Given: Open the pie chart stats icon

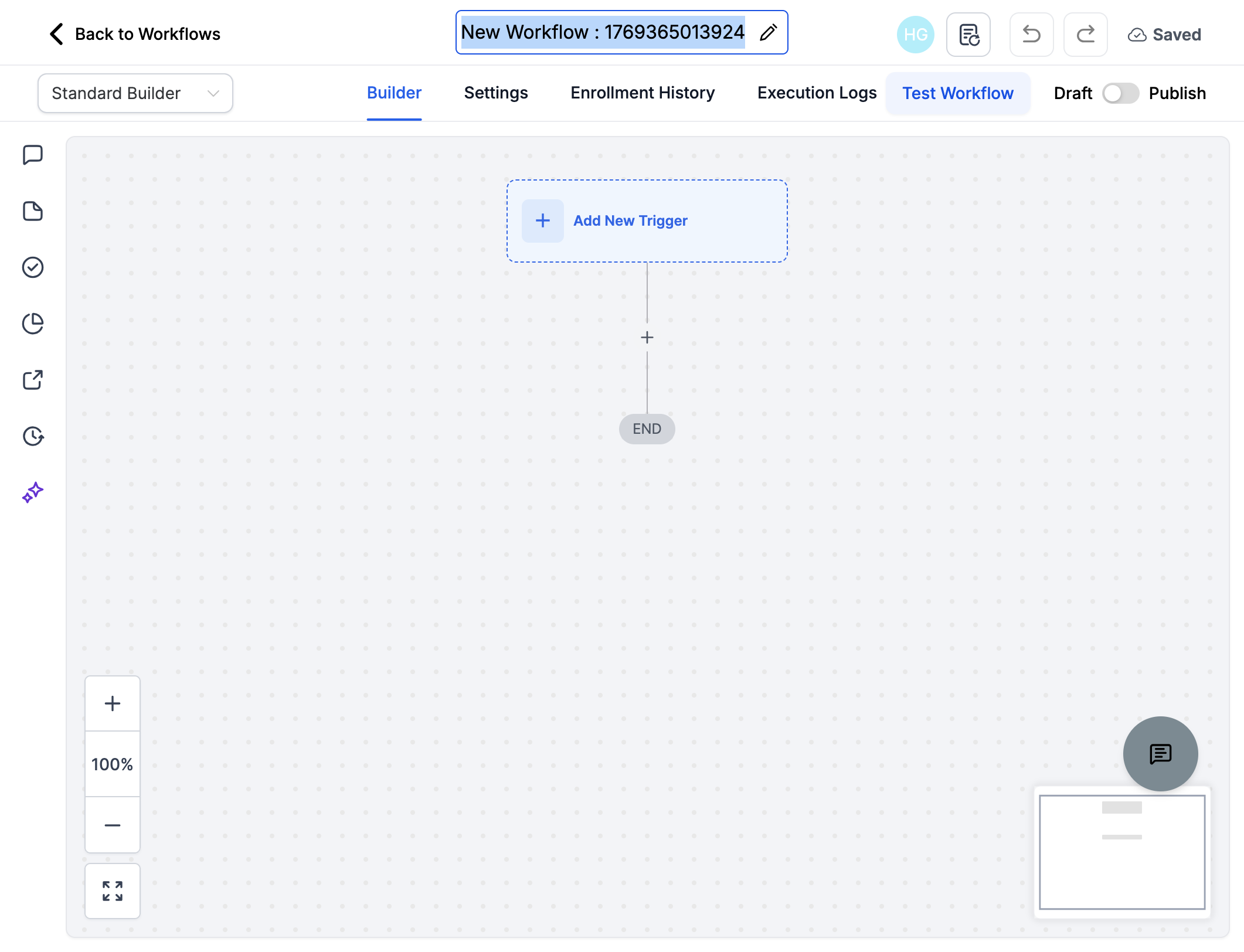Looking at the screenshot, I should 33,324.
